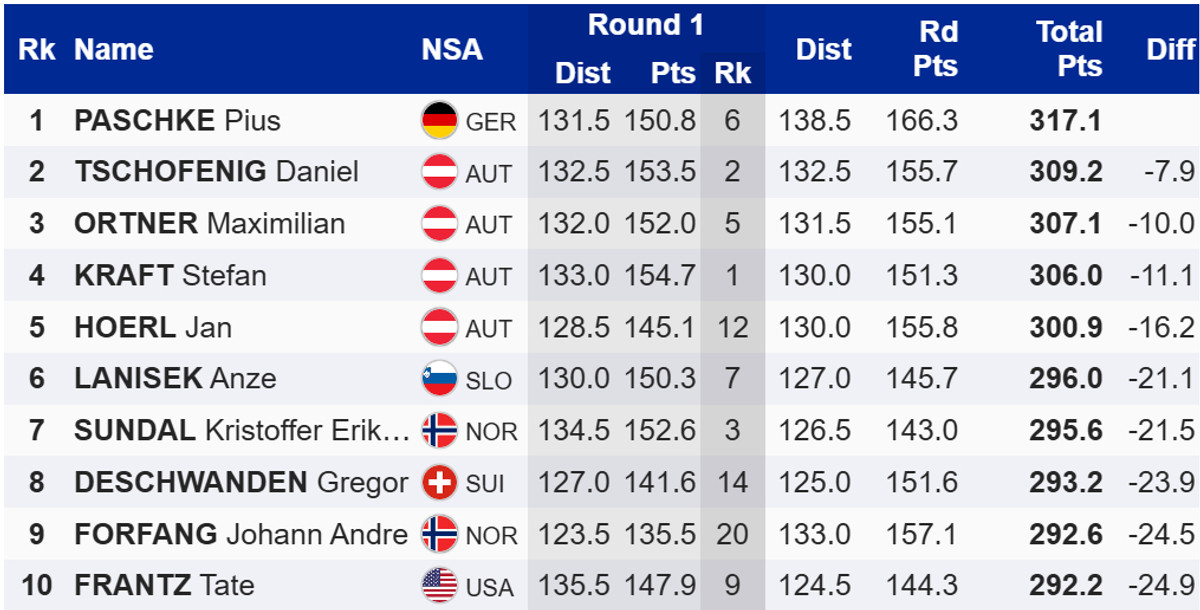The image size is (1200, 610).
Task: Open PASCHKE Pius athlete link
Action: coord(177,121)
